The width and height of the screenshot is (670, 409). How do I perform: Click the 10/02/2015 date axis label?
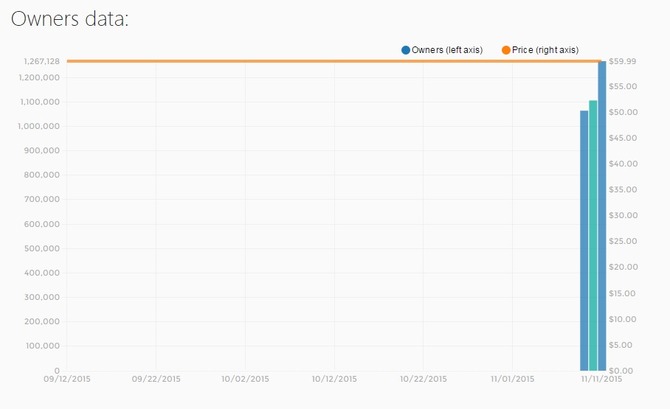pyautogui.click(x=245, y=379)
